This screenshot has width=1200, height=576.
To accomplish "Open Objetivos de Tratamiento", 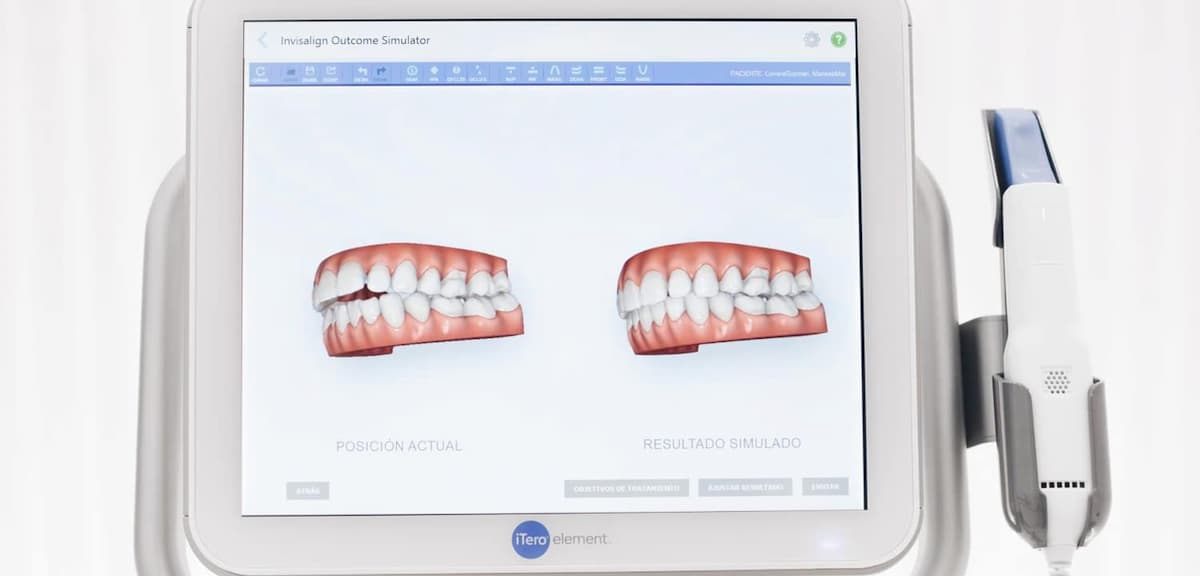I will tap(626, 488).
